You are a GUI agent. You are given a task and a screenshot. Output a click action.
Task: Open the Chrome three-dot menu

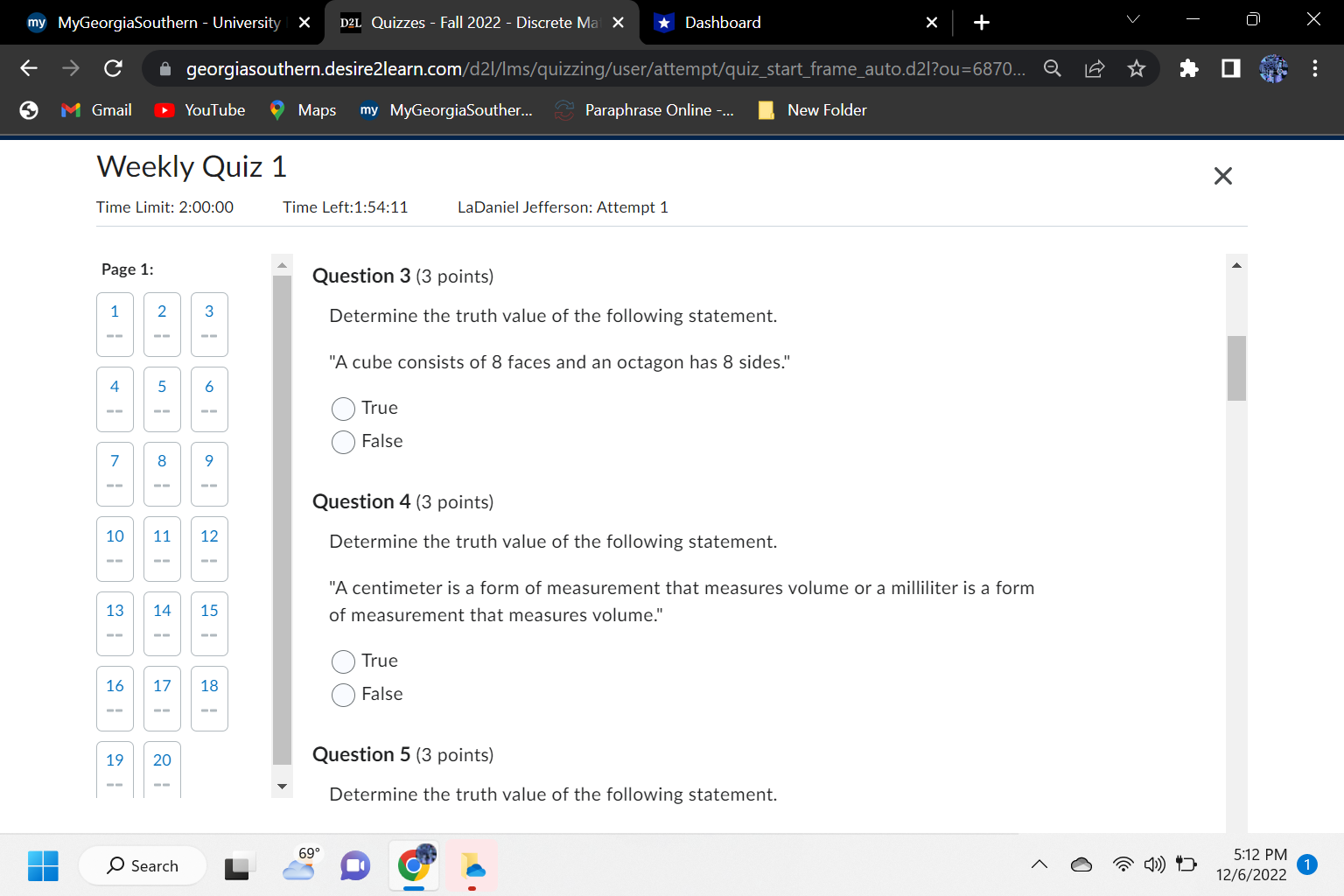pos(1315,68)
